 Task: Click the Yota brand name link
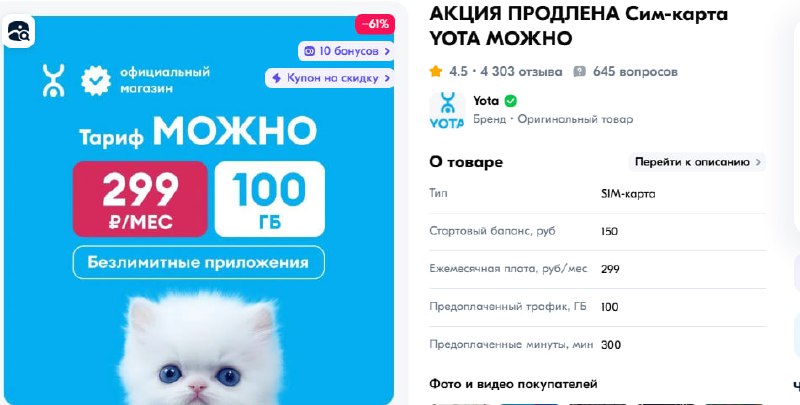(x=486, y=101)
